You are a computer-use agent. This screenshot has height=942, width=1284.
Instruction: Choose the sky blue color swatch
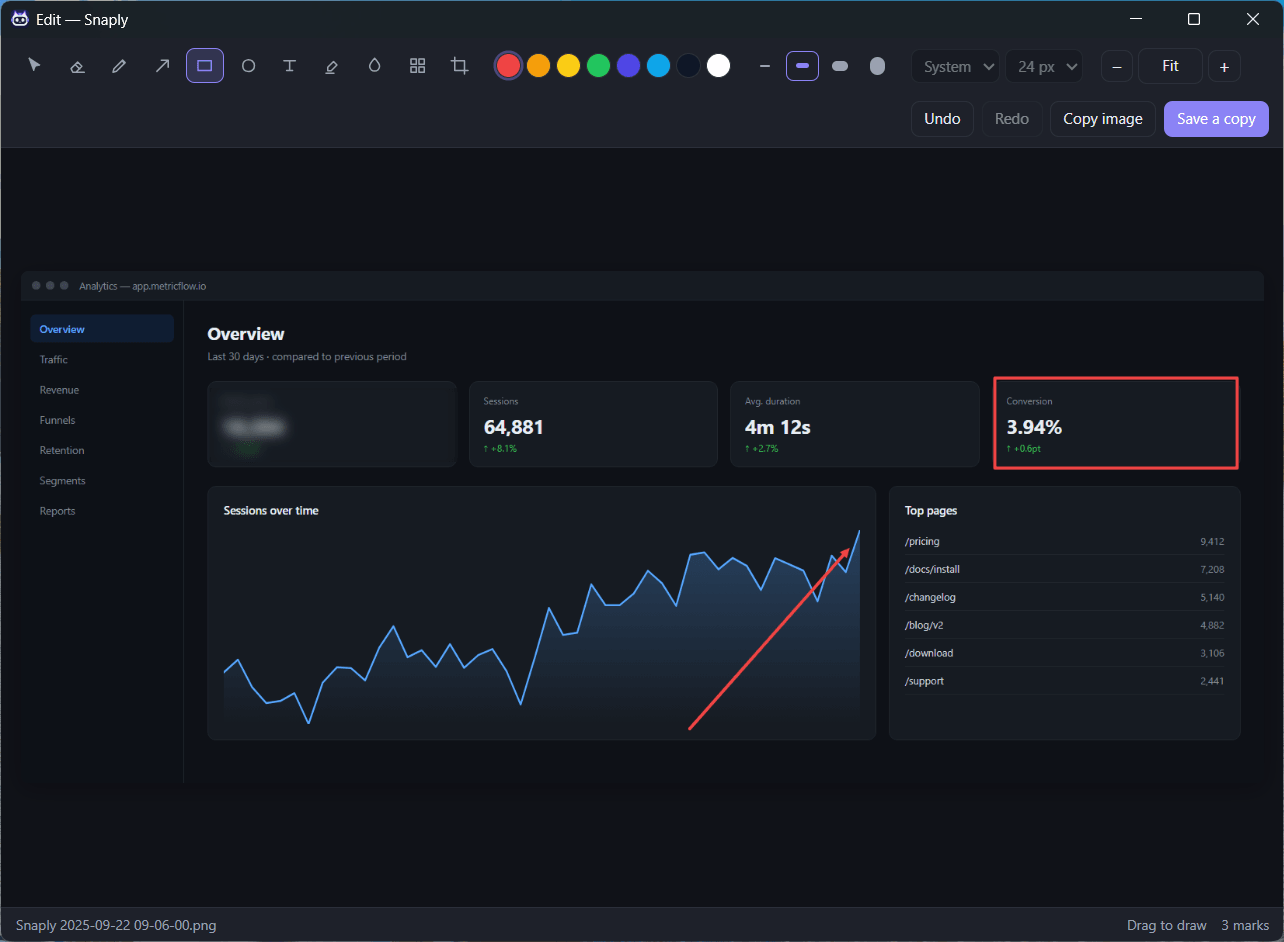pyautogui.click(x=658, y=66)
